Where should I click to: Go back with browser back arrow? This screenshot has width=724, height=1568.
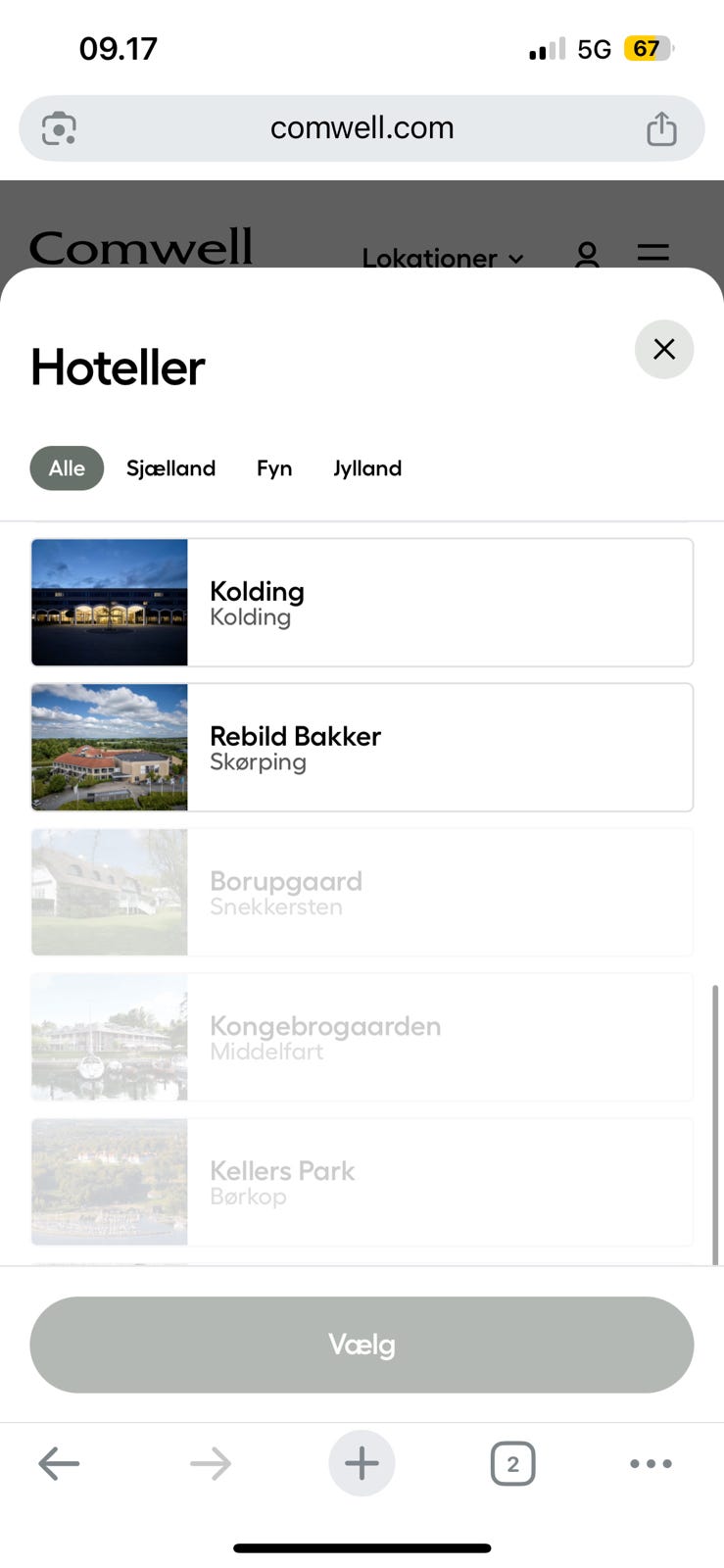pos(59,1463)
